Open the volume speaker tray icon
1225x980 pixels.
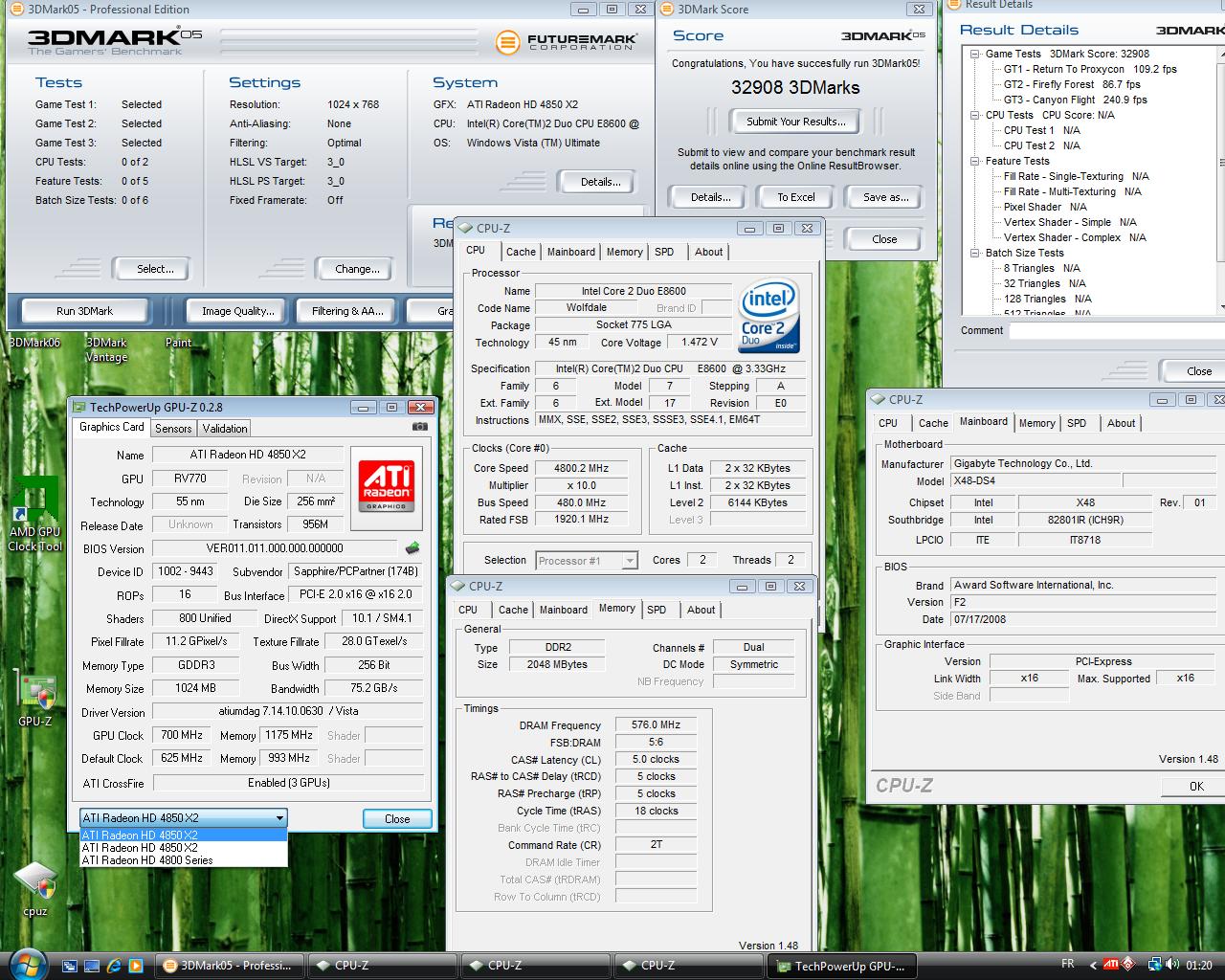click(x=1172, y=965)
